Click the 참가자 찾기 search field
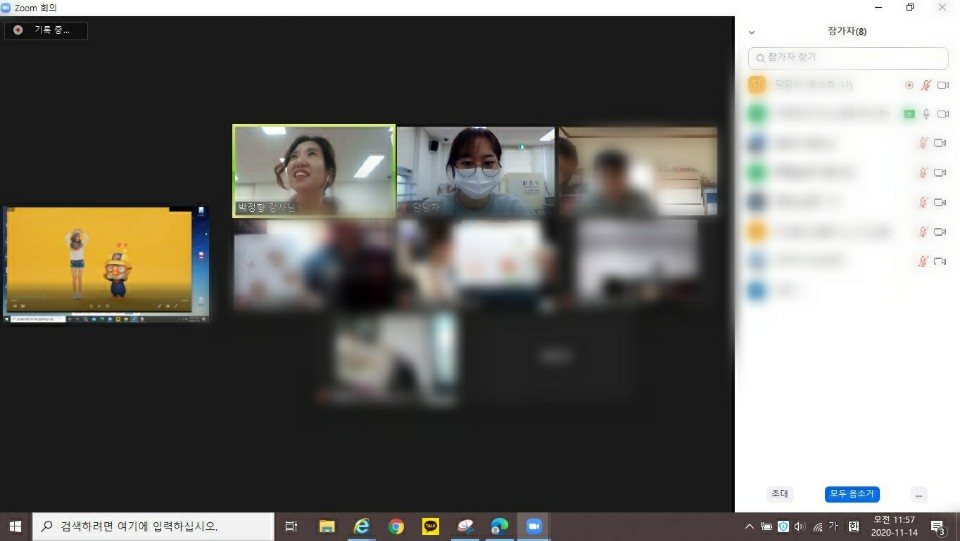Image resolution: width=960 pixels, height=541 pixels. pyautogui.click(x=848, y=58)
